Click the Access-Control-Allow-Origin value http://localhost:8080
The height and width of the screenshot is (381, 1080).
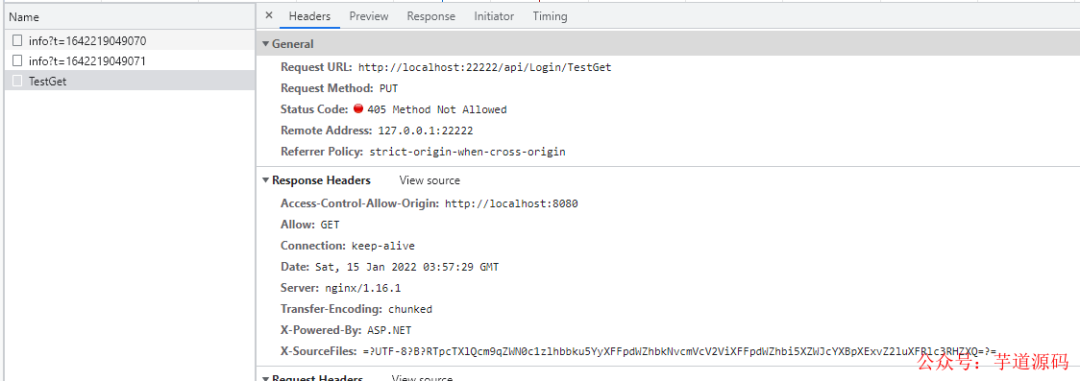(511, 204)
